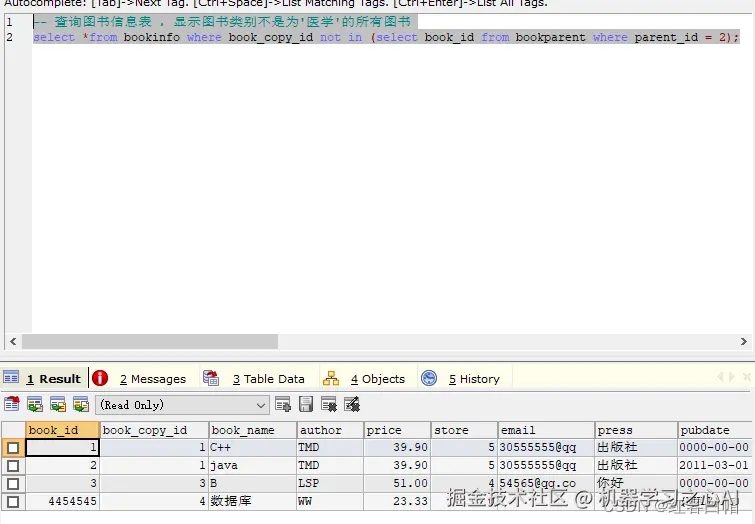Click the 'java' book_name cell

click(253, 465)
